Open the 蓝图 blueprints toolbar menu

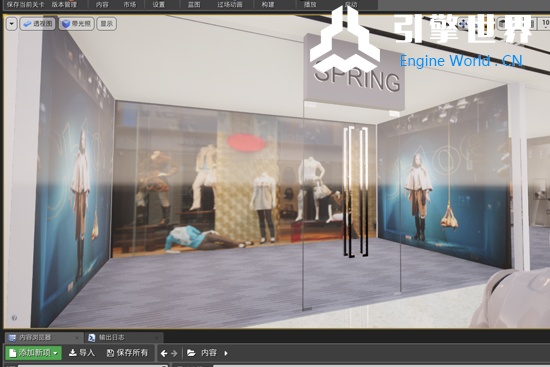194,5
